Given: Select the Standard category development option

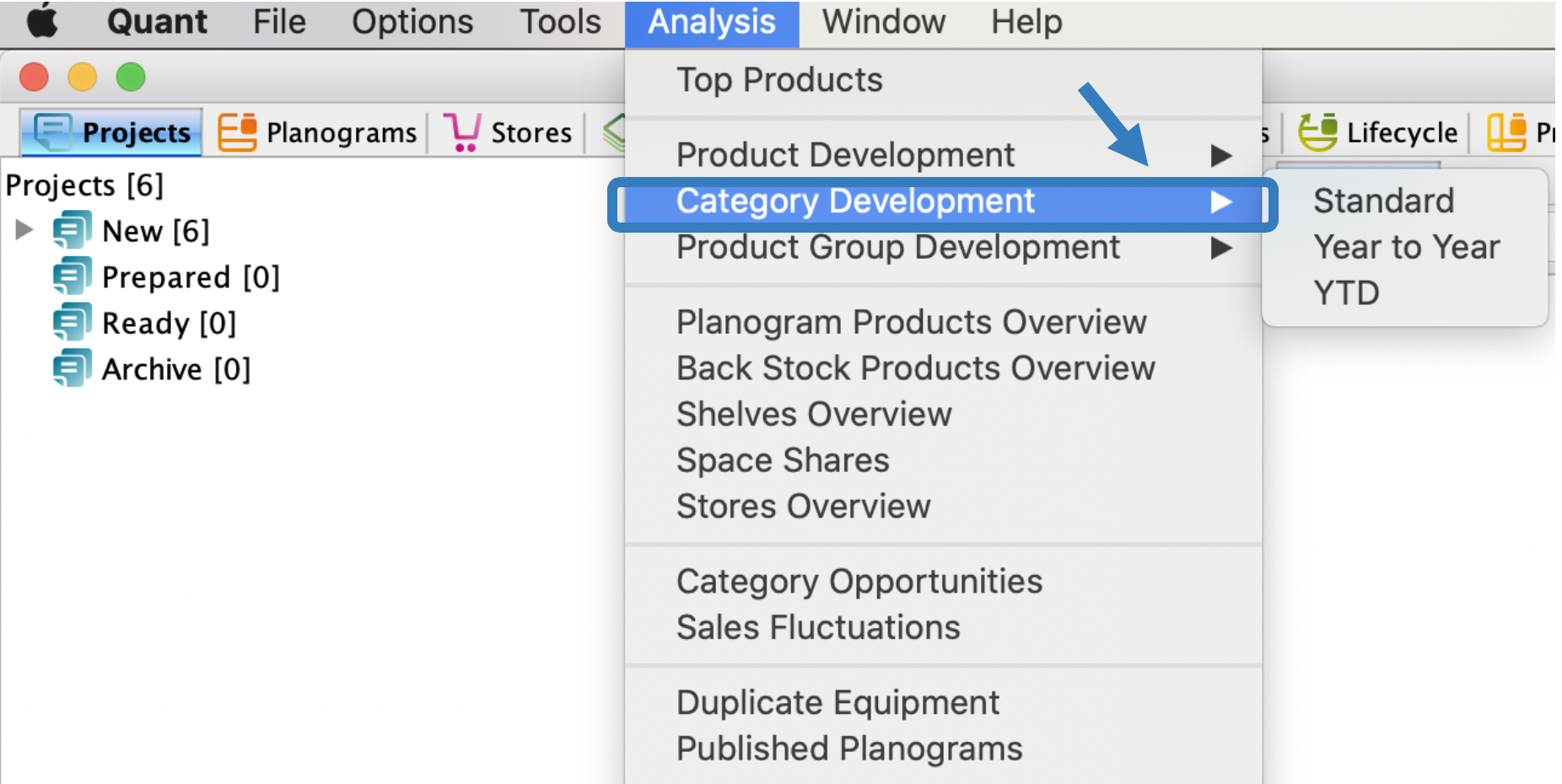Looking at the screenshot, I should pyautogui.click(x=1383, y=201).
